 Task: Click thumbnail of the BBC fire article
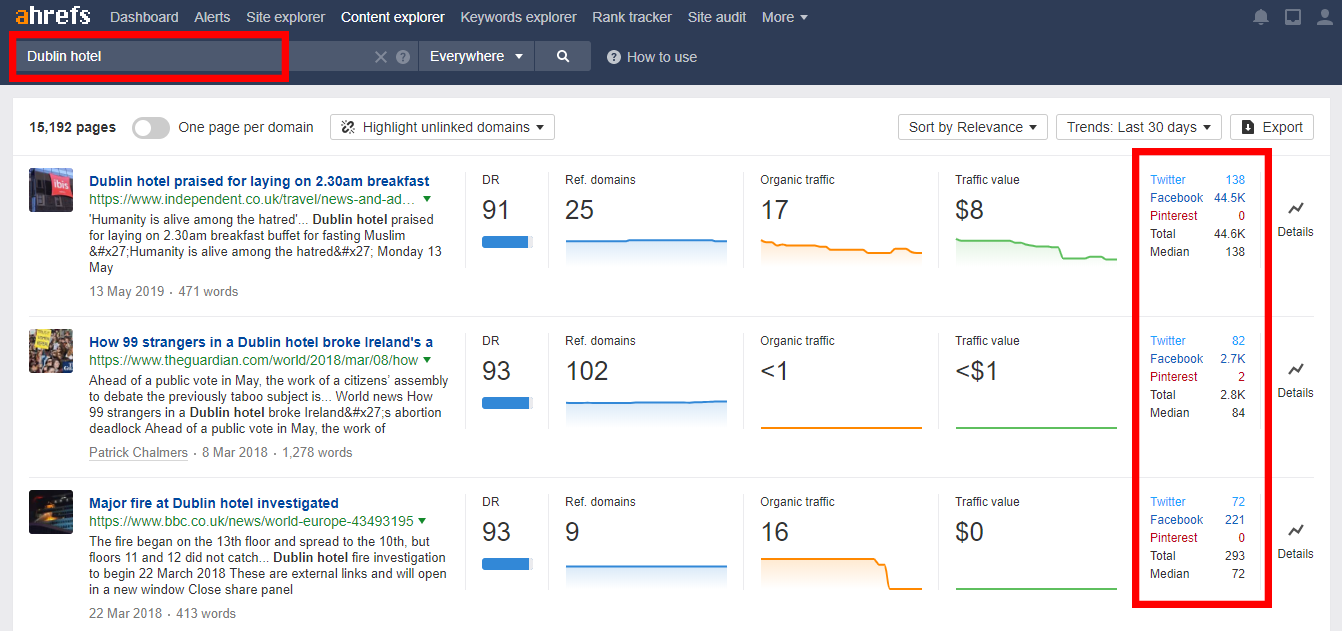(51, 512)
